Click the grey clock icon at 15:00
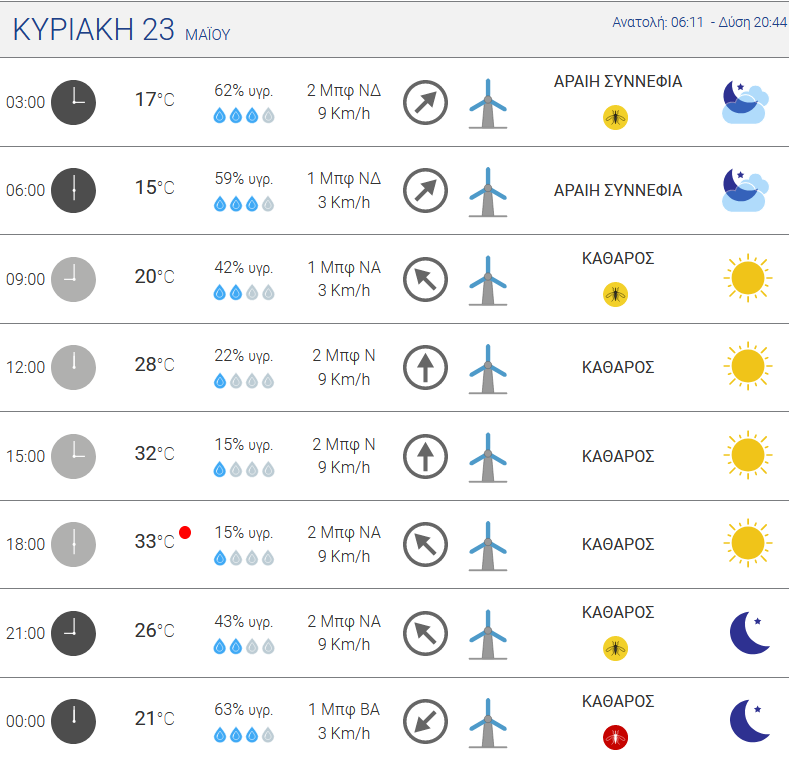789x765 pixels. (73, 456)
